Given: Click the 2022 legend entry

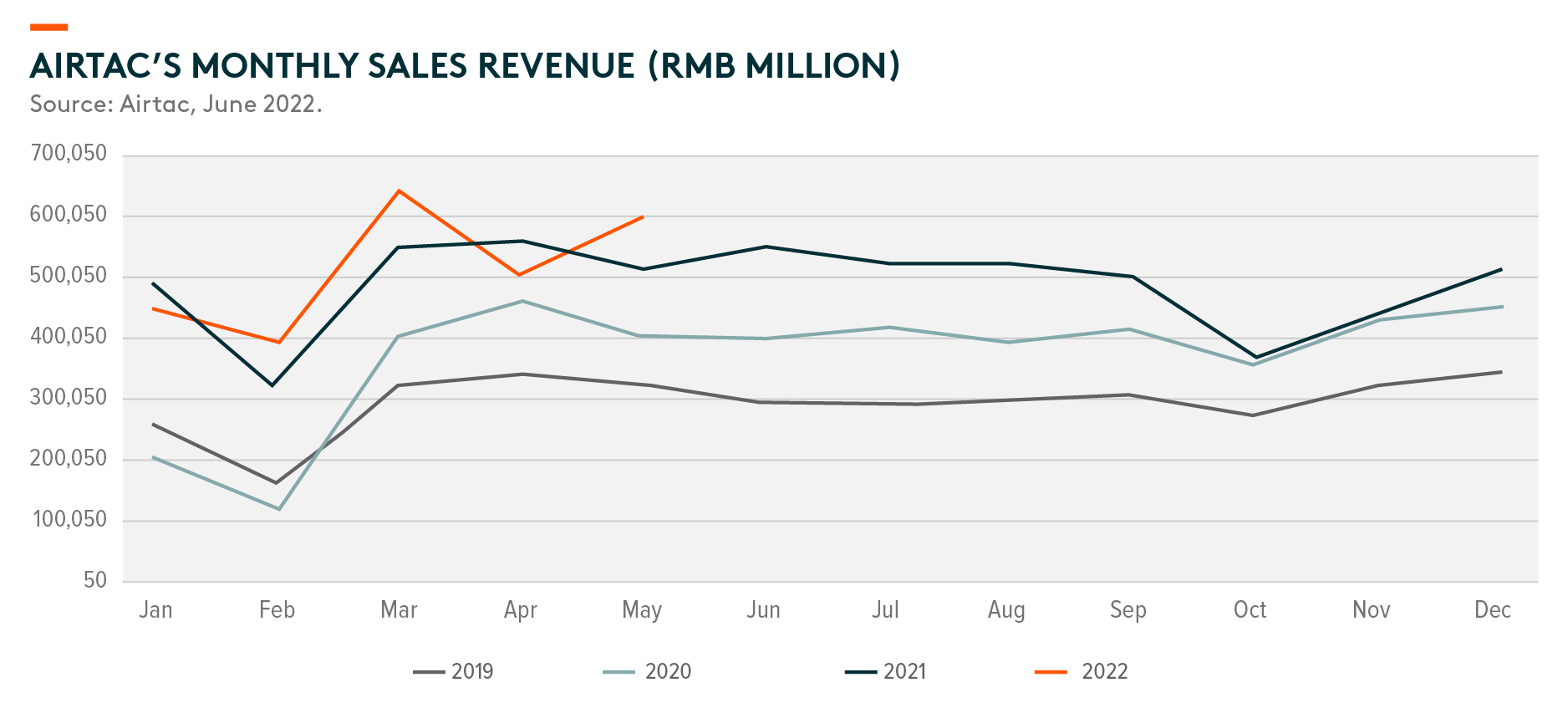Looking at the screenshot, I should coord(1082,671).
